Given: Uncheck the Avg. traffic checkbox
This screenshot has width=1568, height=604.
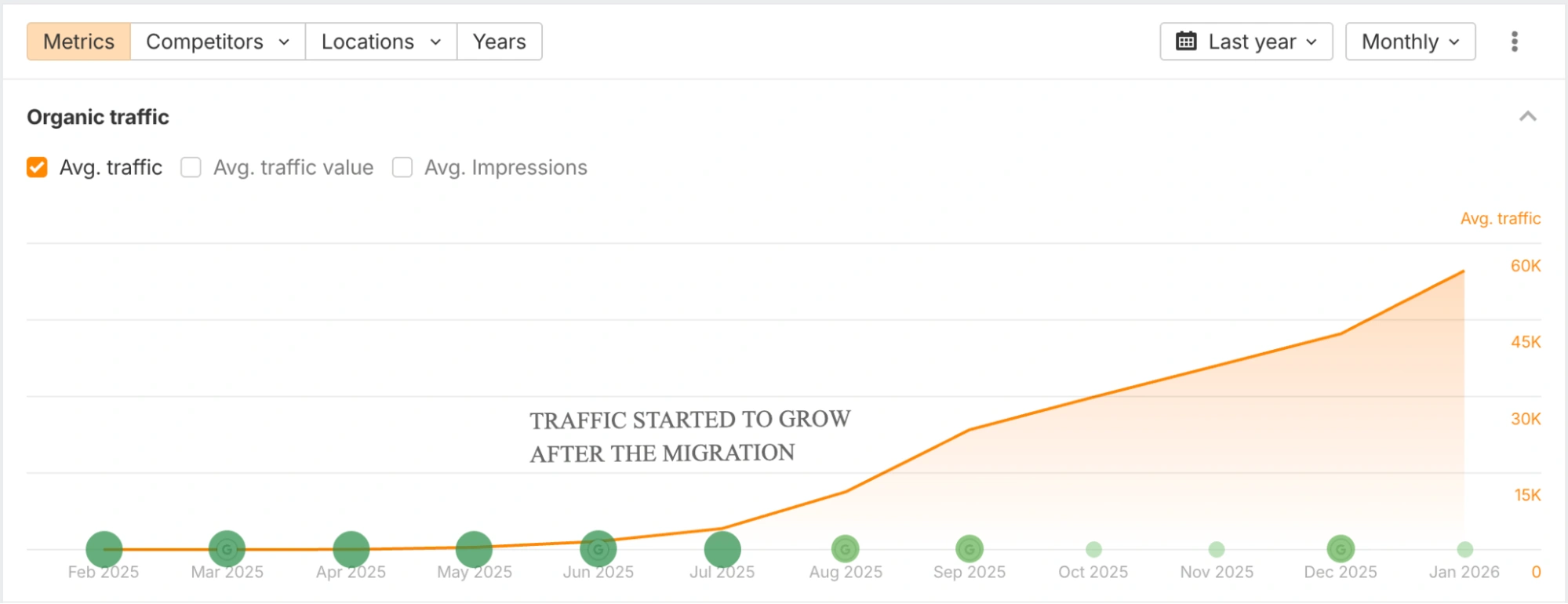Looking at the screenshot, I should click(x=36, y=167).
